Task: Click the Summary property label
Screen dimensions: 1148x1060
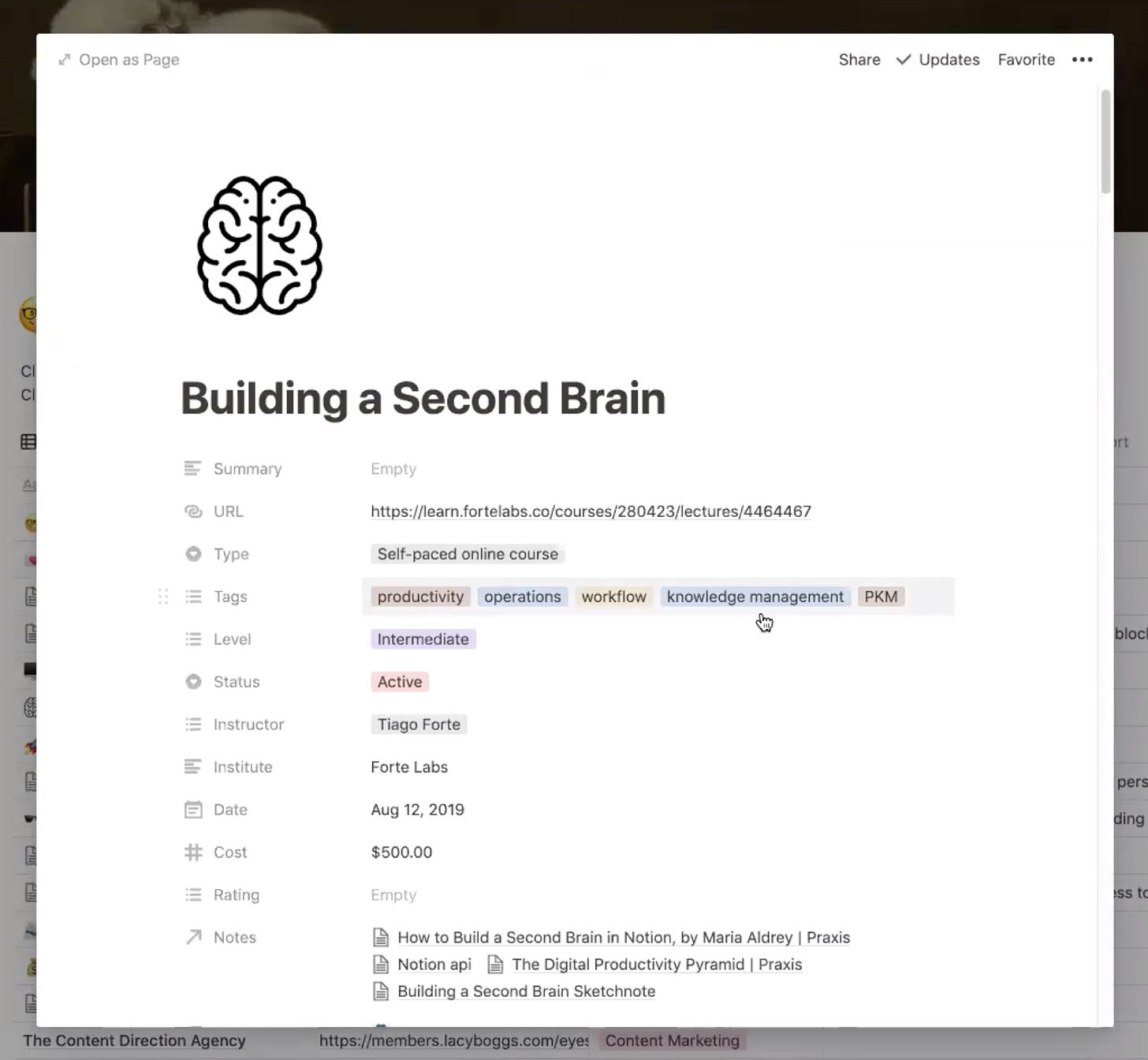Action: coord(248,469)
